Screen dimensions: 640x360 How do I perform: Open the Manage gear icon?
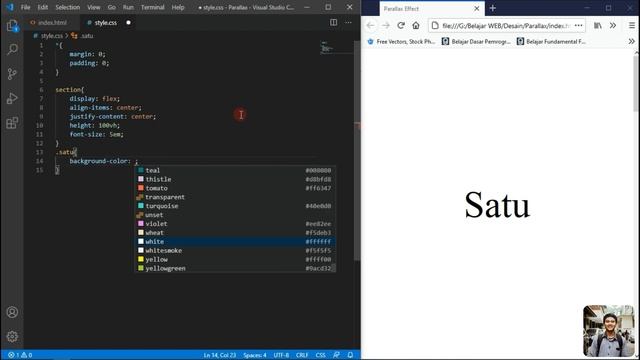tap(12, 336)
